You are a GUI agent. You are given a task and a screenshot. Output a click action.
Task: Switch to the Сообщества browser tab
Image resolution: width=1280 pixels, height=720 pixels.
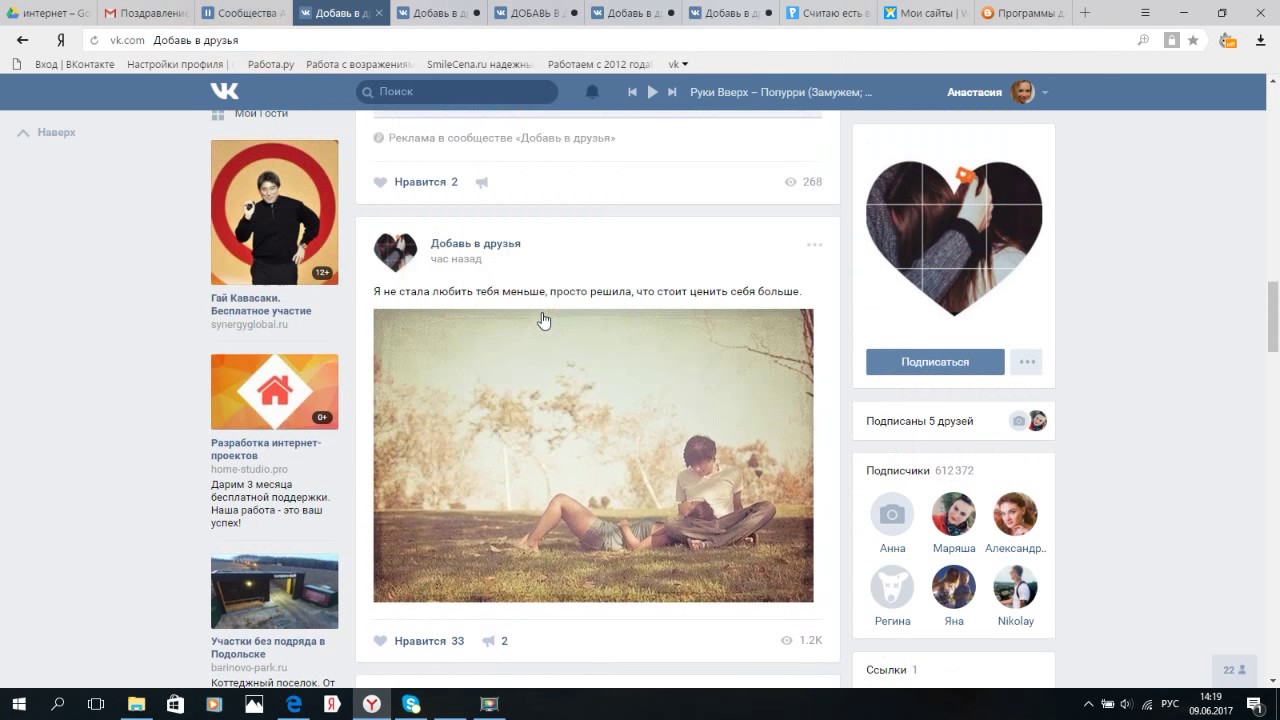[x=243, y=13]
